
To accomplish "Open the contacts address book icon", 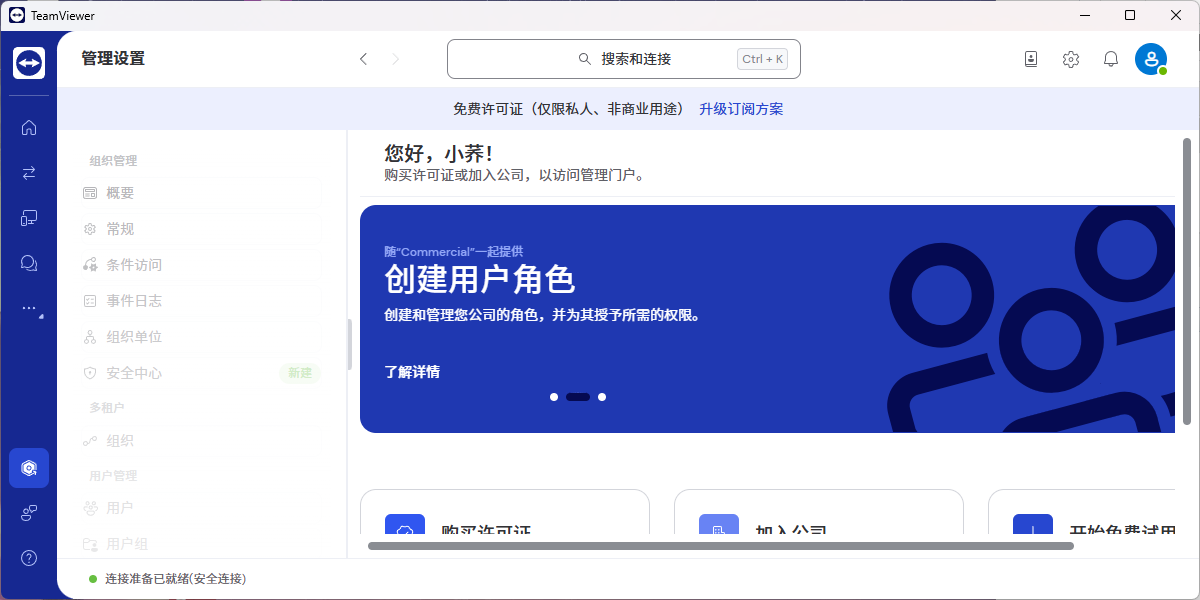I will [x=1031, y=59].
